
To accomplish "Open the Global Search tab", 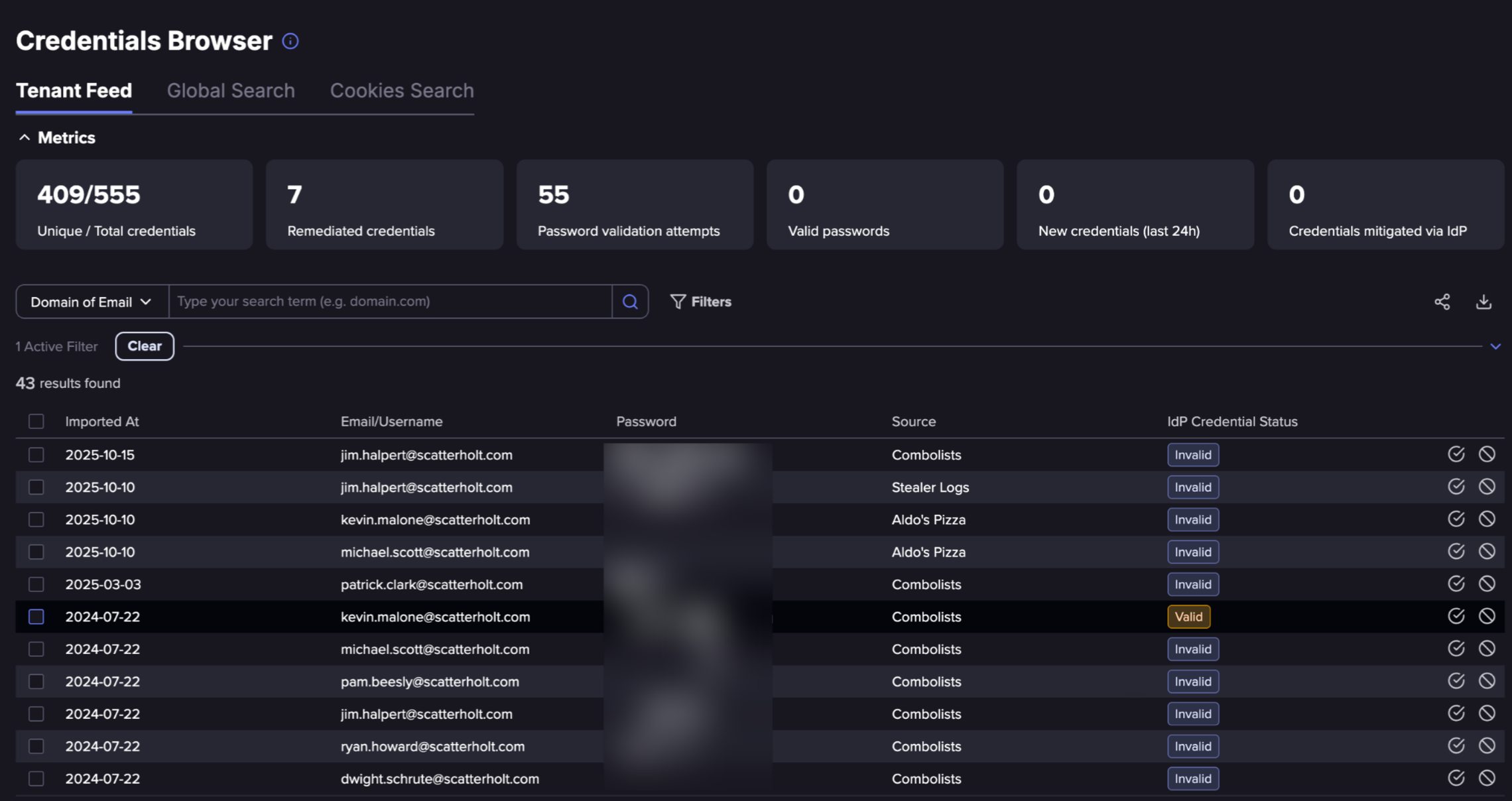I will click(231, 91).
